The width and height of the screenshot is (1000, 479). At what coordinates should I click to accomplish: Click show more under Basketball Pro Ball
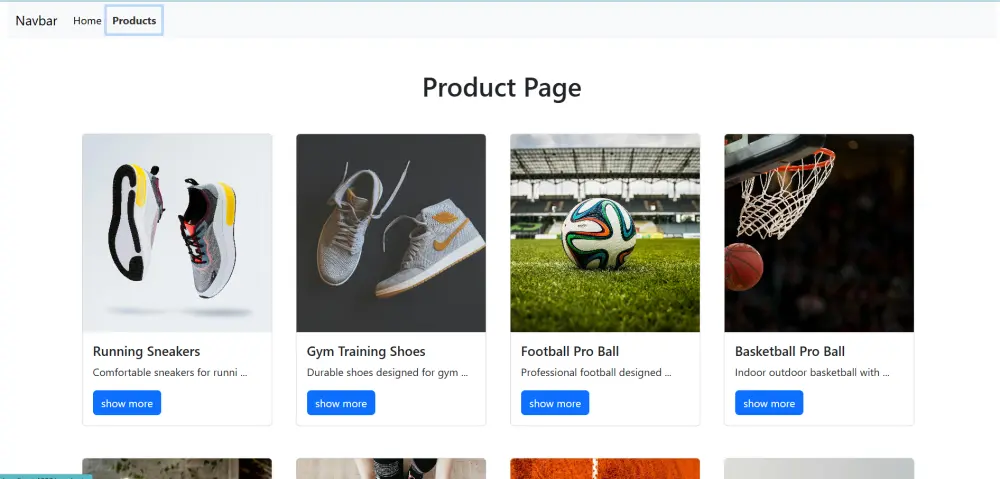(769, 403)
